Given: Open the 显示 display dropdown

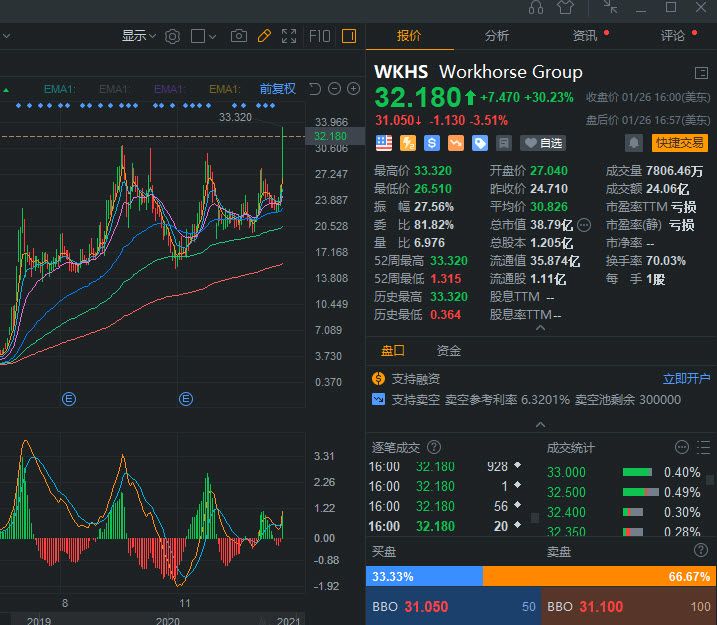Looking at the screenshot, I should tap(139, 36).
